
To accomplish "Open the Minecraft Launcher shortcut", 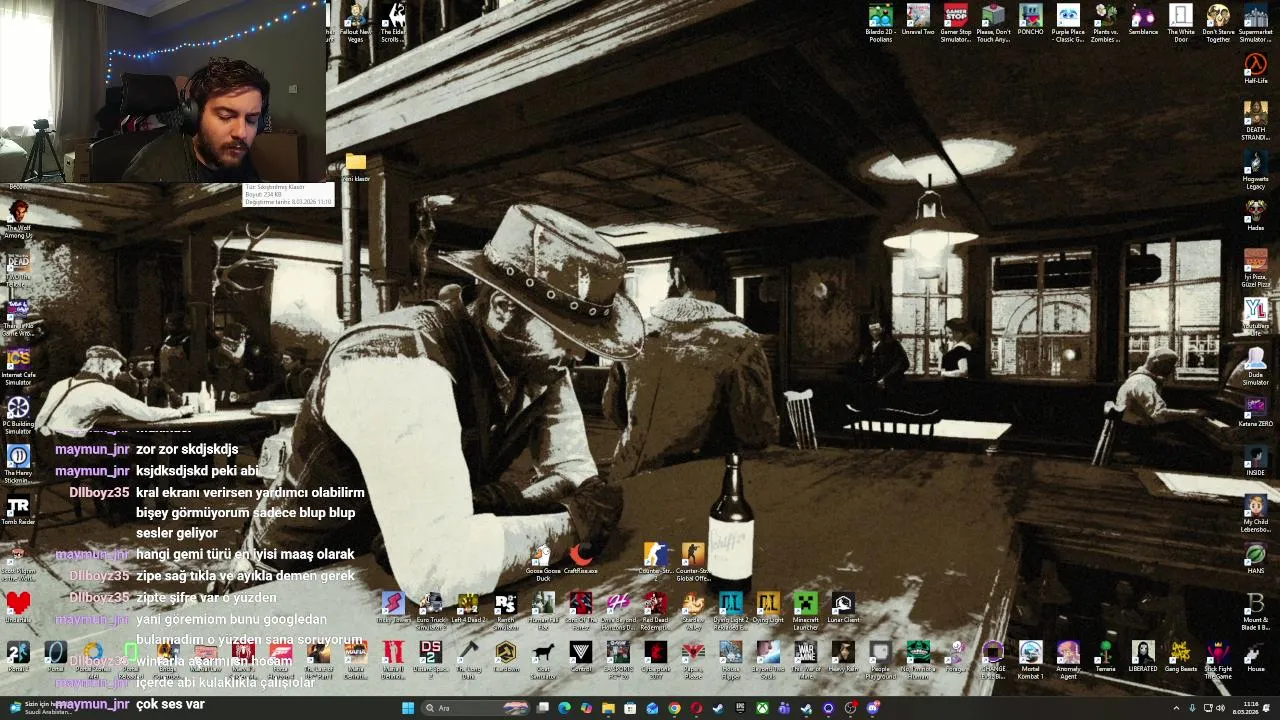I will (806, 611).
